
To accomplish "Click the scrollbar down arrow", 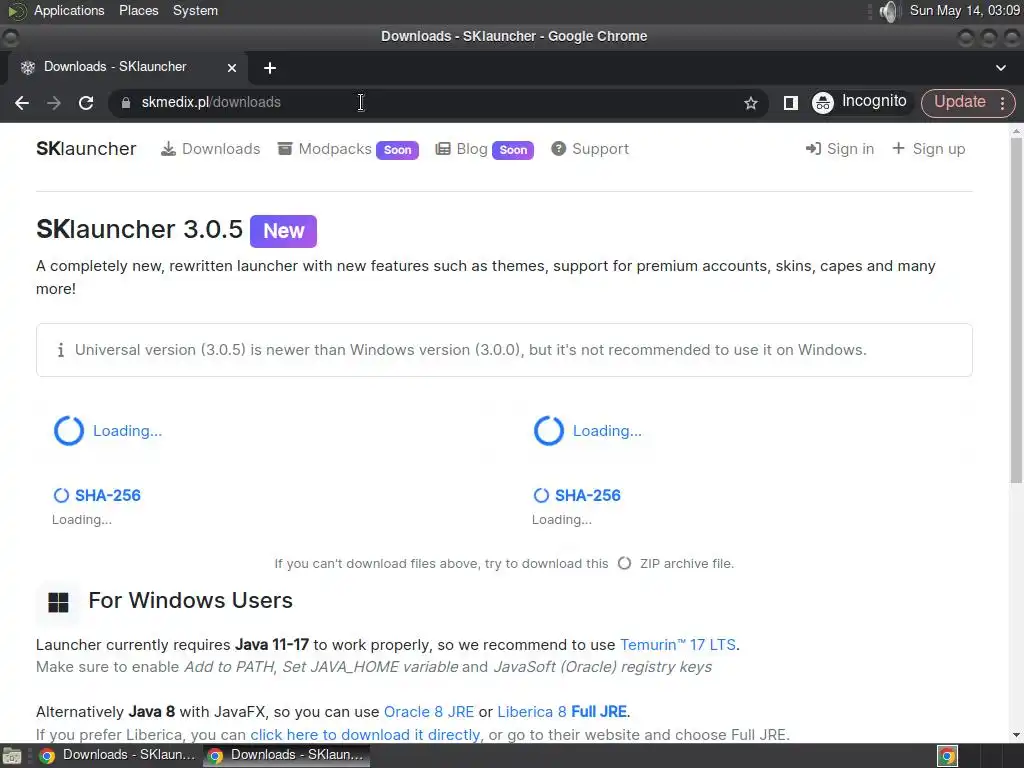I will [1016, 735].
